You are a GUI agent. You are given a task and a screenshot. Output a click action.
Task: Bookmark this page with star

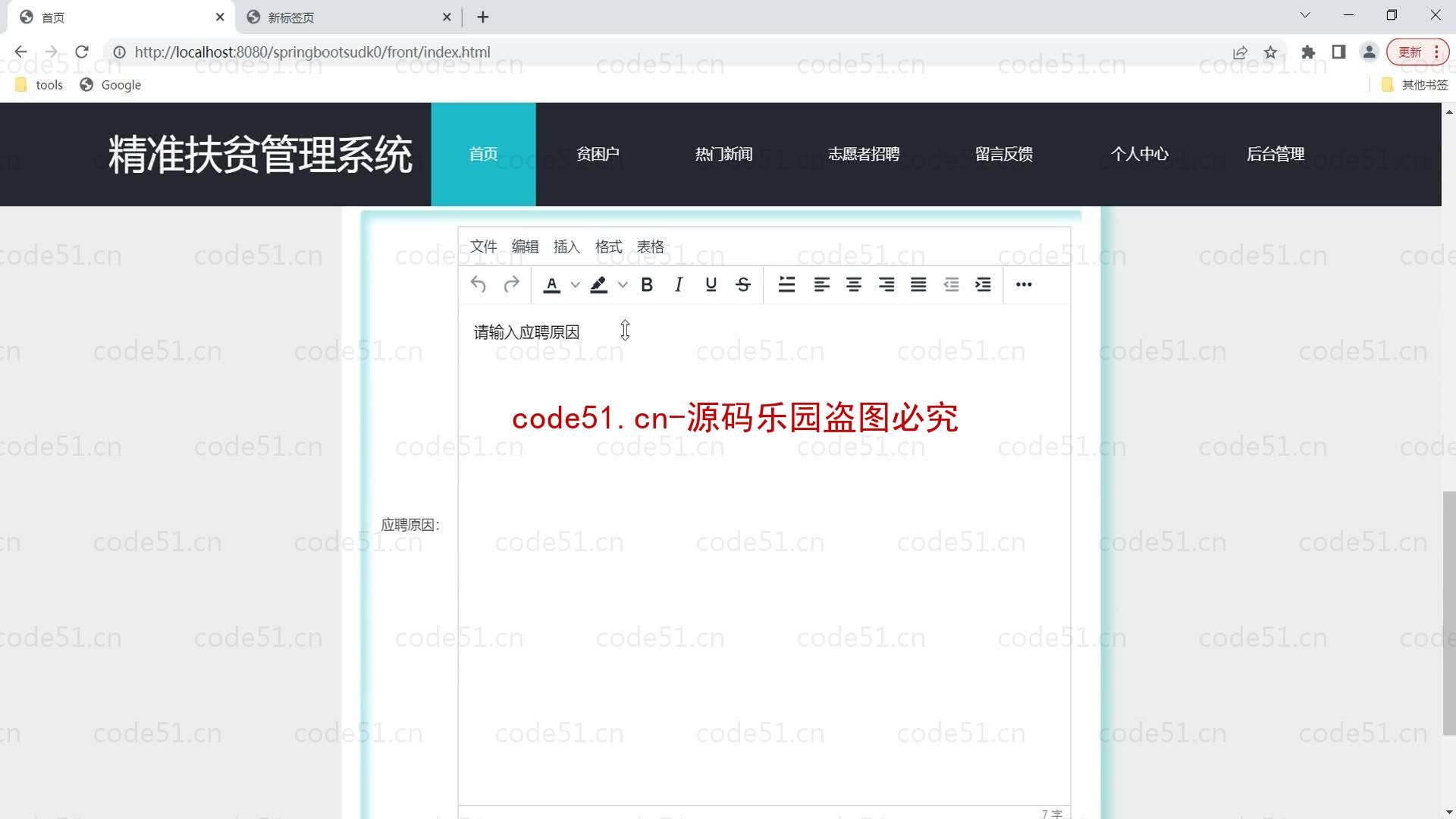1271,52
